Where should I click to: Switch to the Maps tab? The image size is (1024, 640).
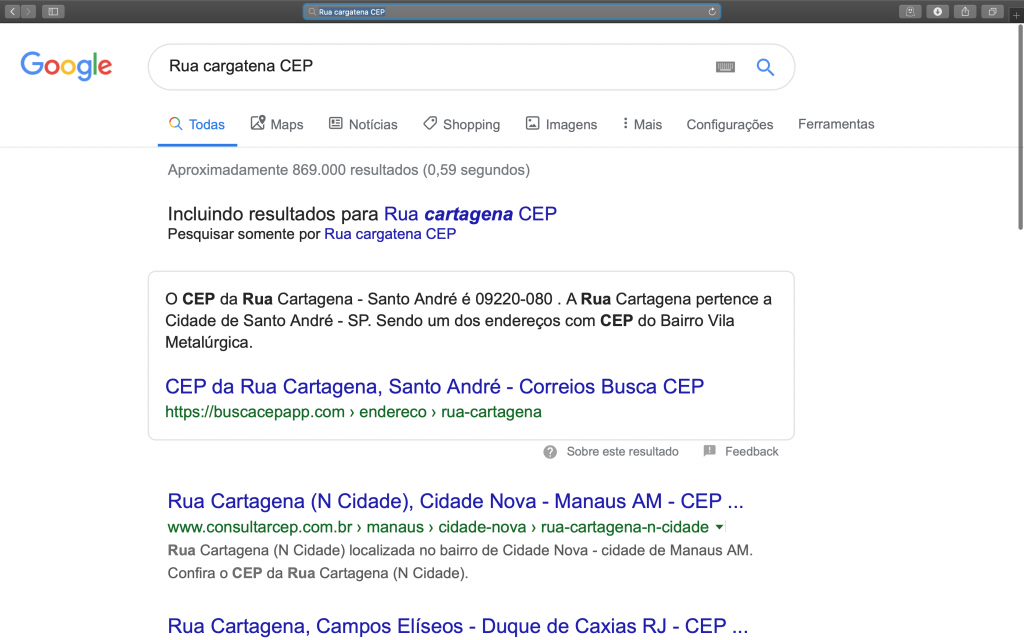tap(277, 124)
